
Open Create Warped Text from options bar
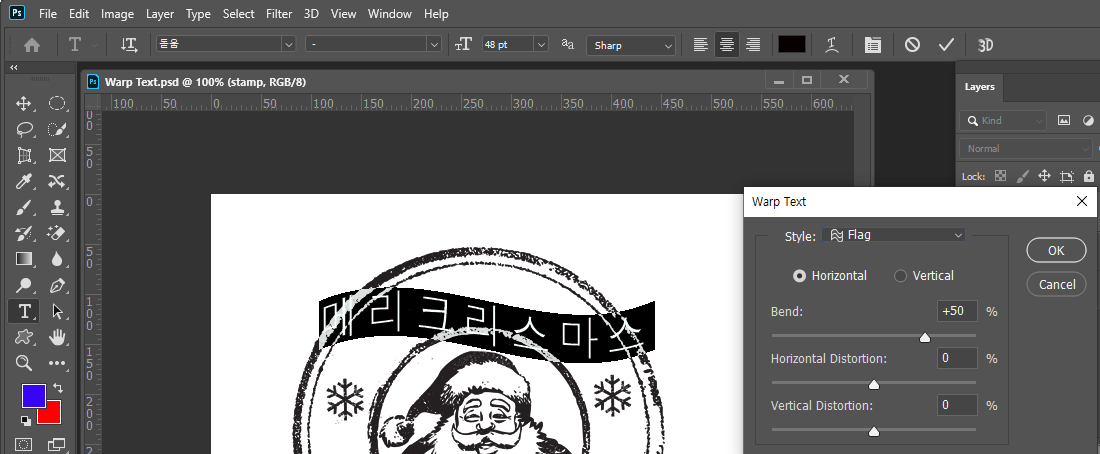(x=832, y=45)
